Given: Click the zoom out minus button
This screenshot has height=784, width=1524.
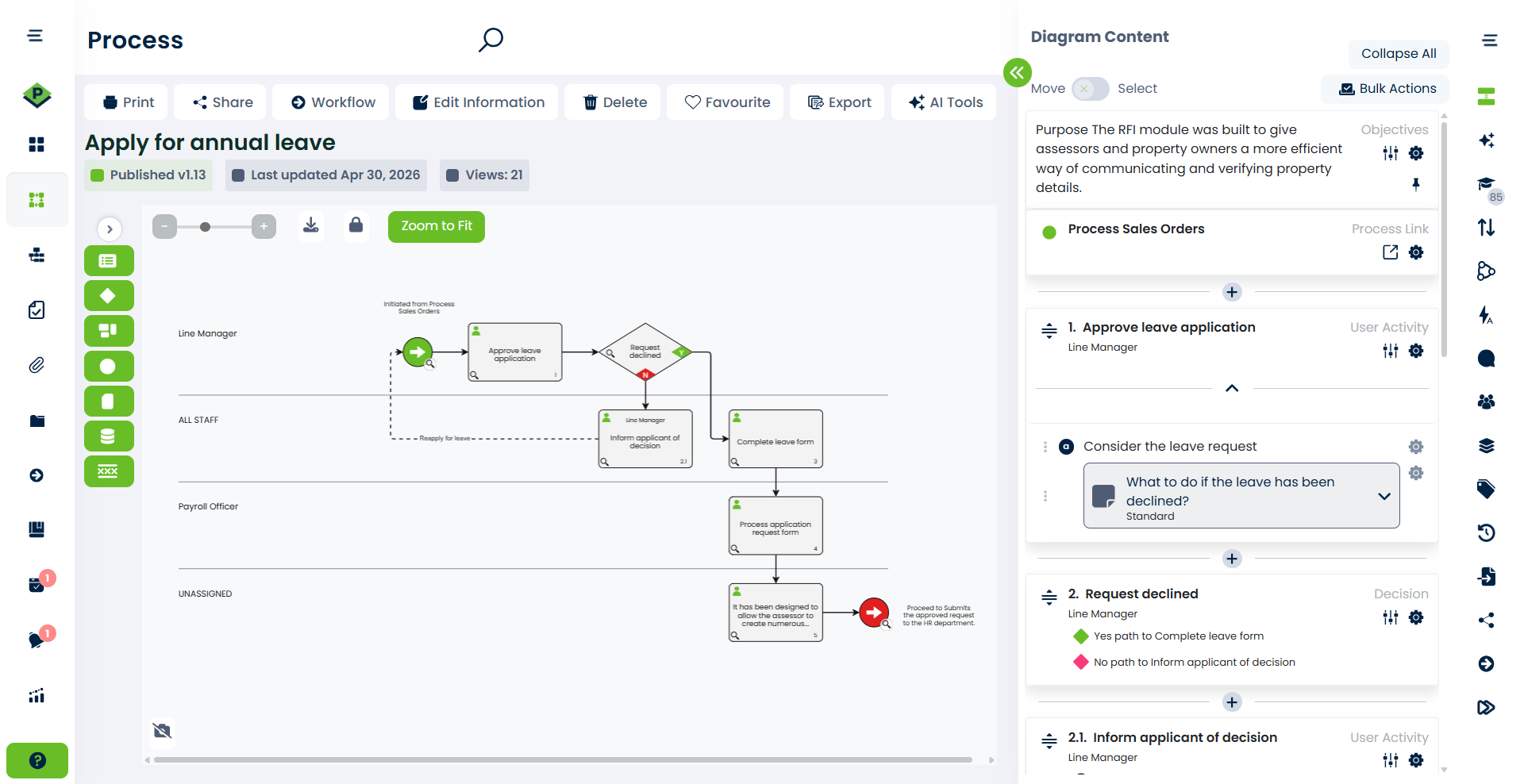Looking at the screenshot, I should [x=164, y=226].
